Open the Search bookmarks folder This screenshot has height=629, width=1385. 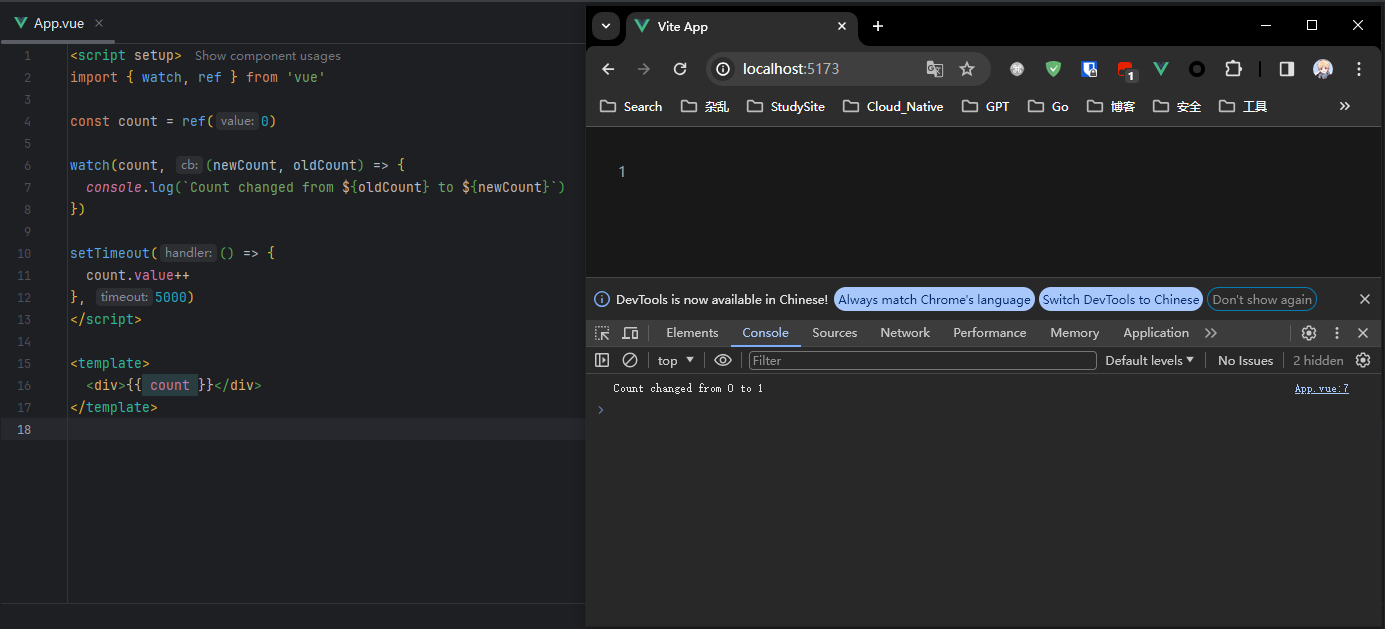(631, 106)
